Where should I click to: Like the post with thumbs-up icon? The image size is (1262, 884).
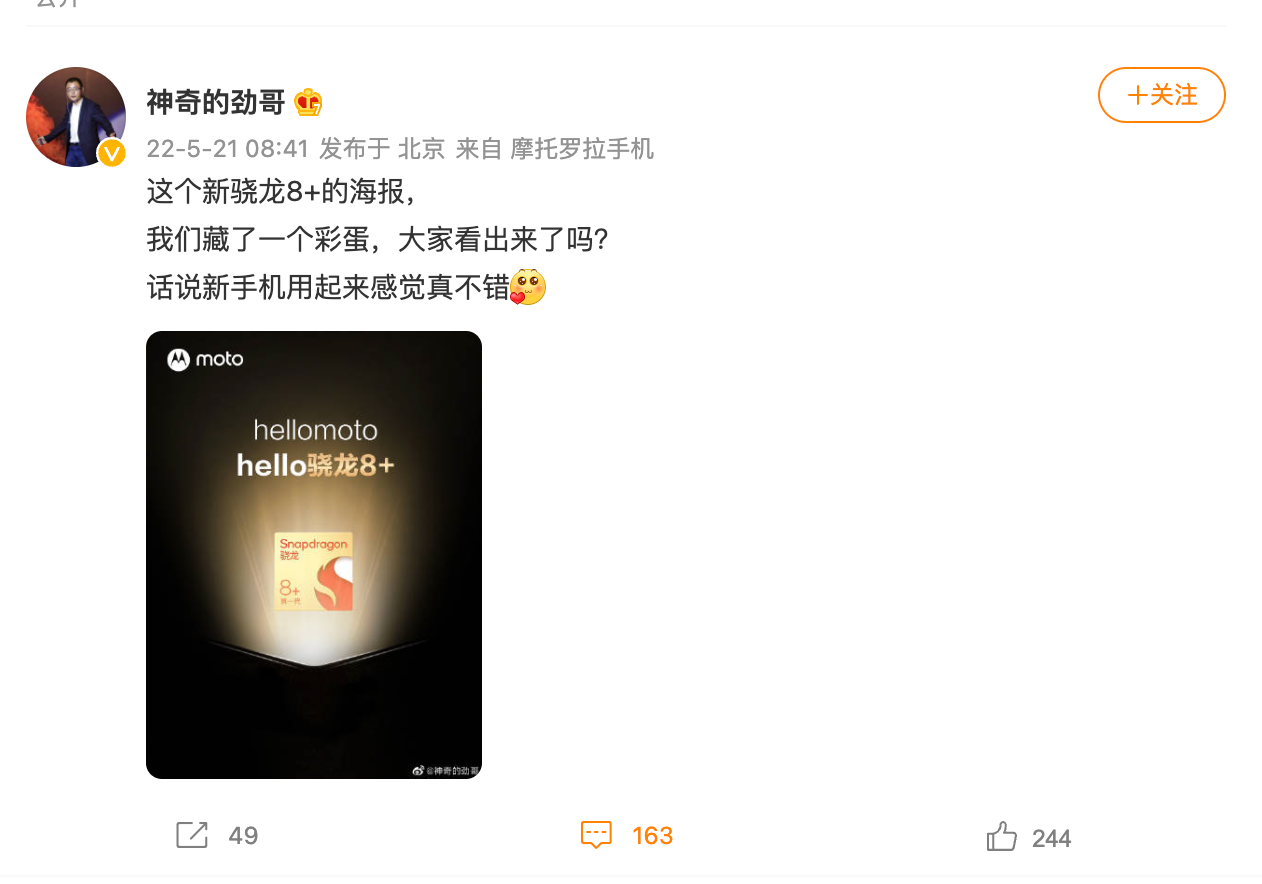pos(1002,836)
